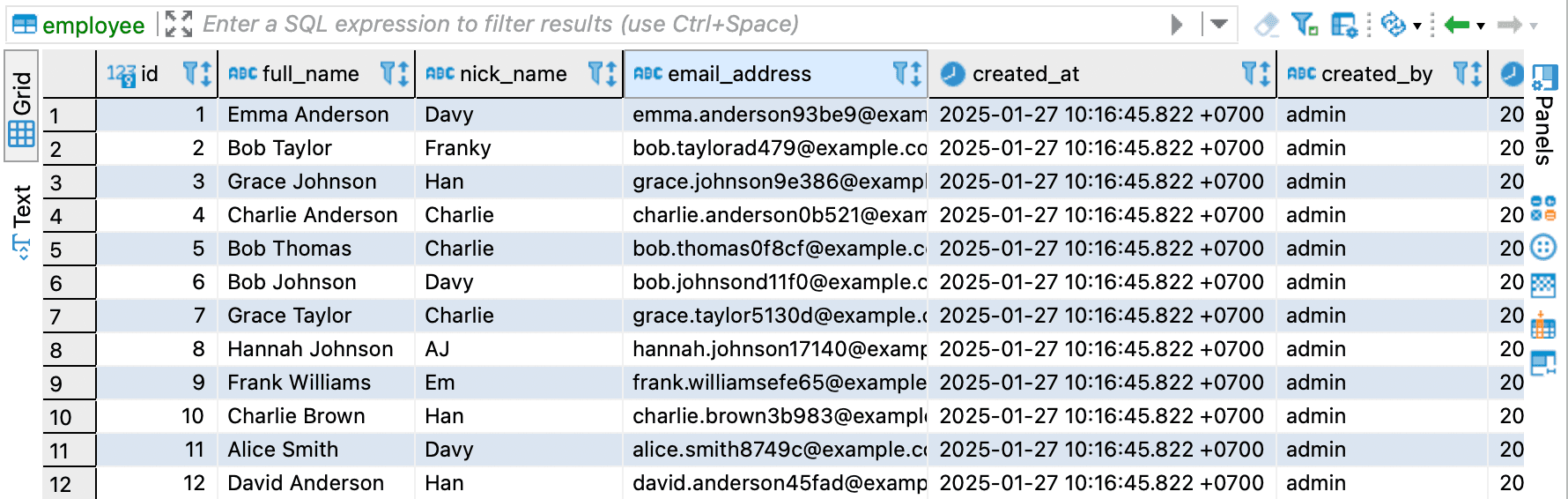Screen dimensions: 1568x499
Task: Open the filter history dropdown
Action: (x=1219, y=24)
